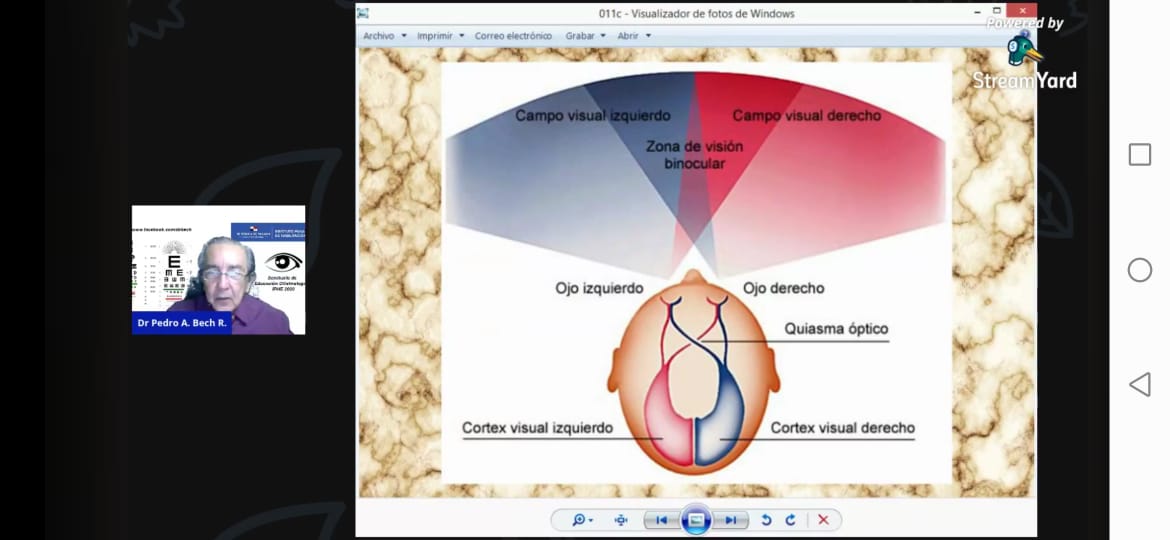Maximize the photo viewer window
This screenshot has width=1170, height=540.
[x=997, y=10]
